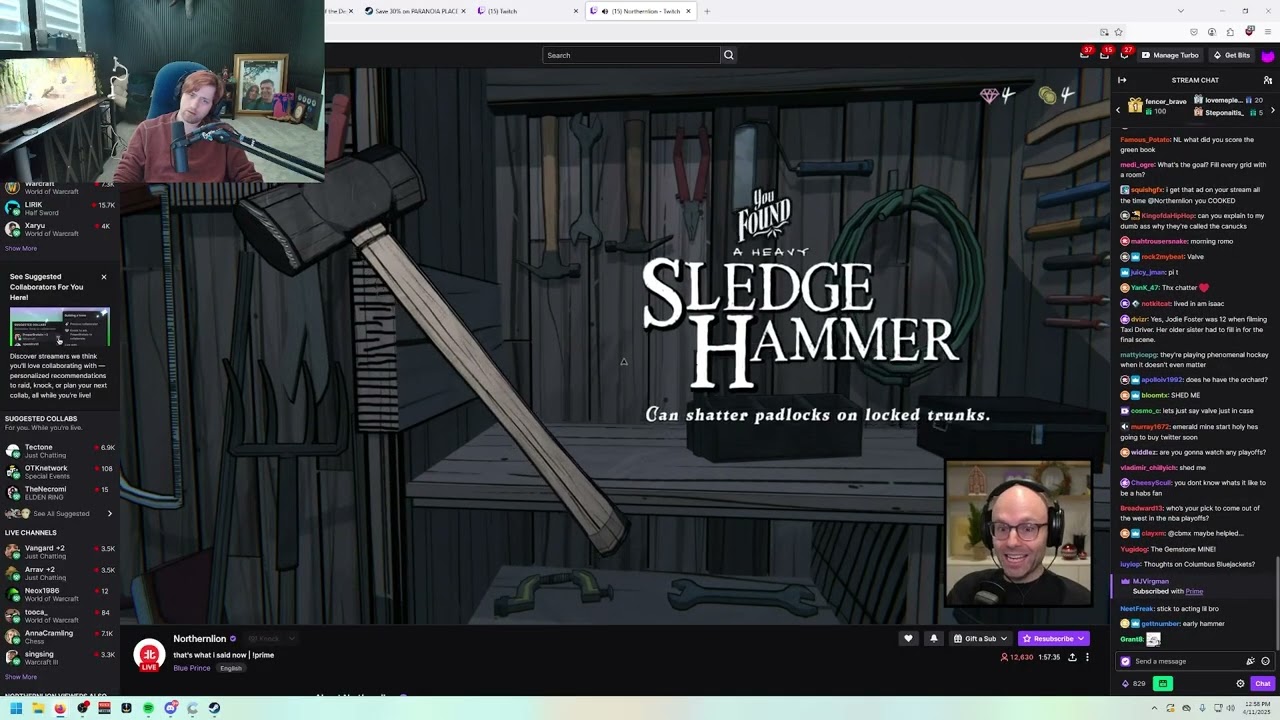Click the 829 channel points balance
Image resolution: width=1280 pixels, height=720 pixels.
[1133, 684]
